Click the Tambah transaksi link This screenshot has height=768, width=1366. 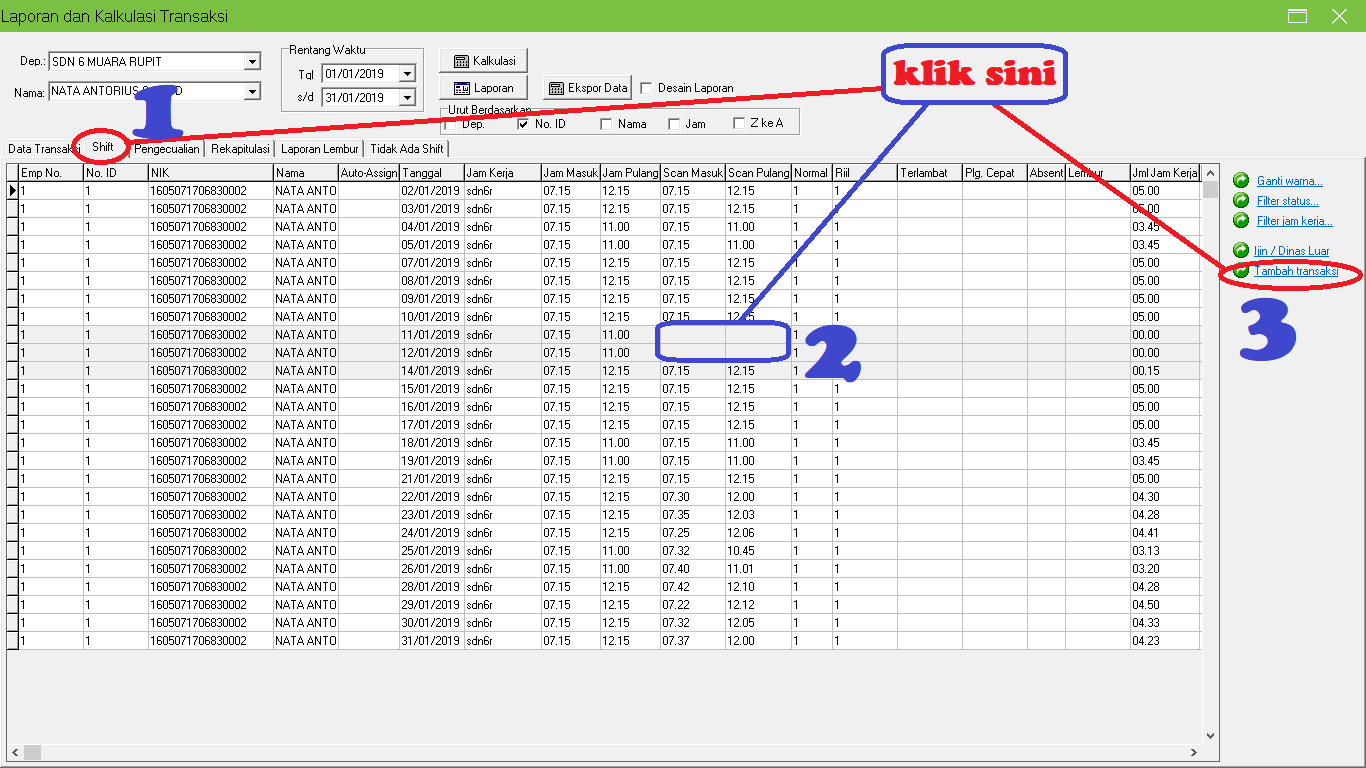(1296, 271)
